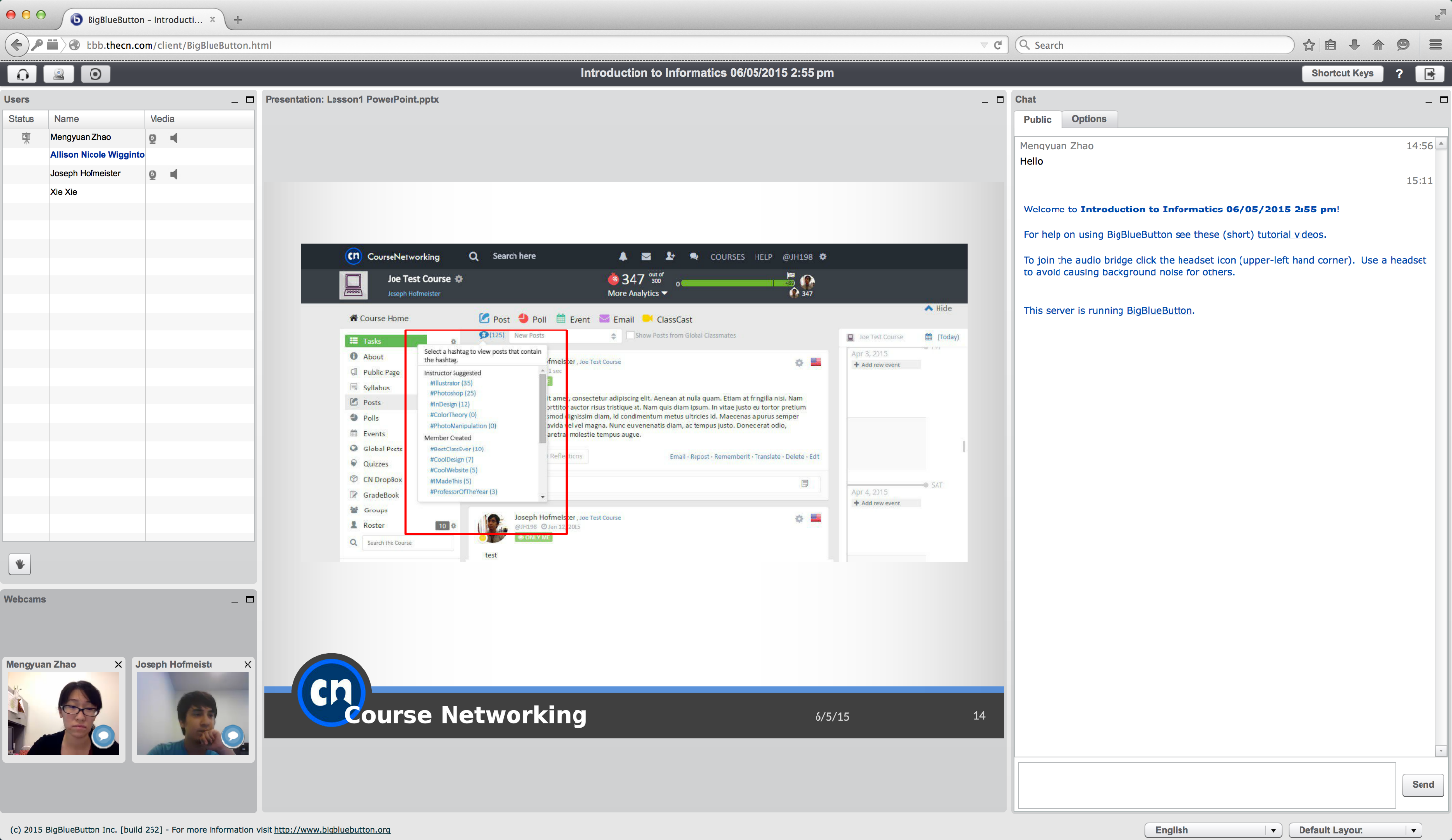Viewport: 1452px width, 840px height.
Task: Click presenter status icon for Mengyuan Zhao
Action: 26,138
